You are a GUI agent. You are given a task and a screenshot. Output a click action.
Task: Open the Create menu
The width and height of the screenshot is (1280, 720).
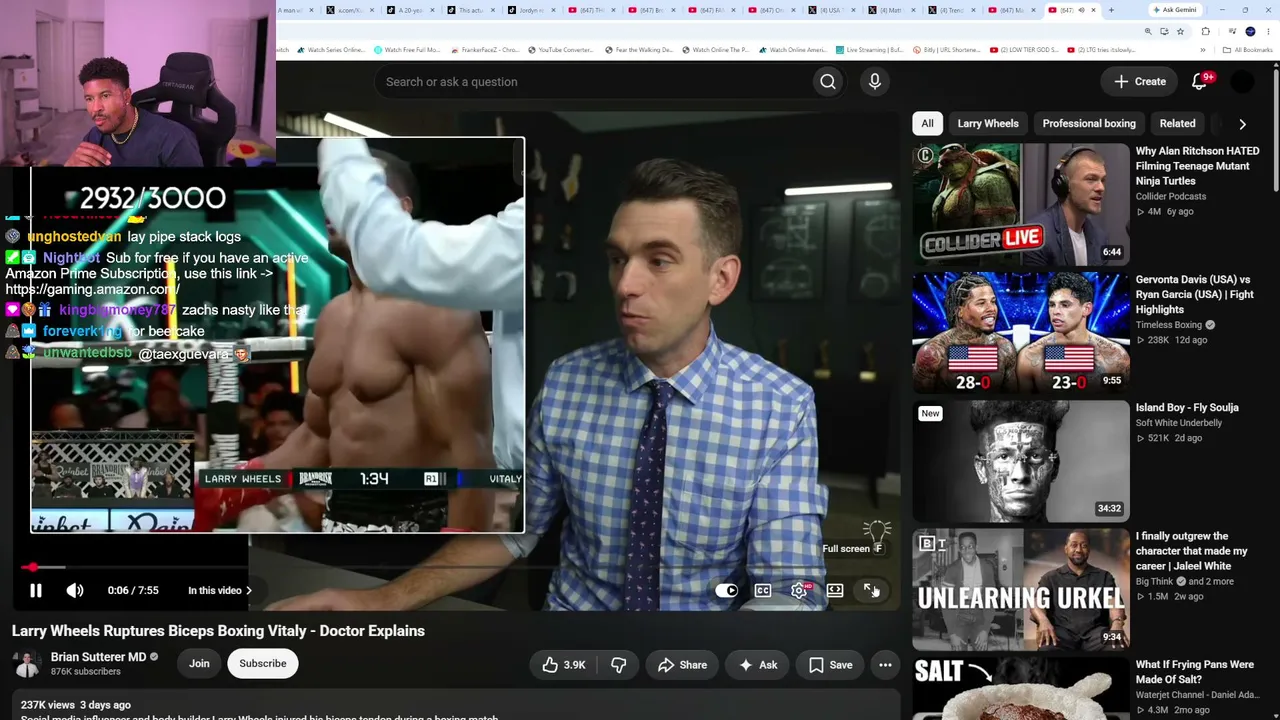[x=1140, y=82]
